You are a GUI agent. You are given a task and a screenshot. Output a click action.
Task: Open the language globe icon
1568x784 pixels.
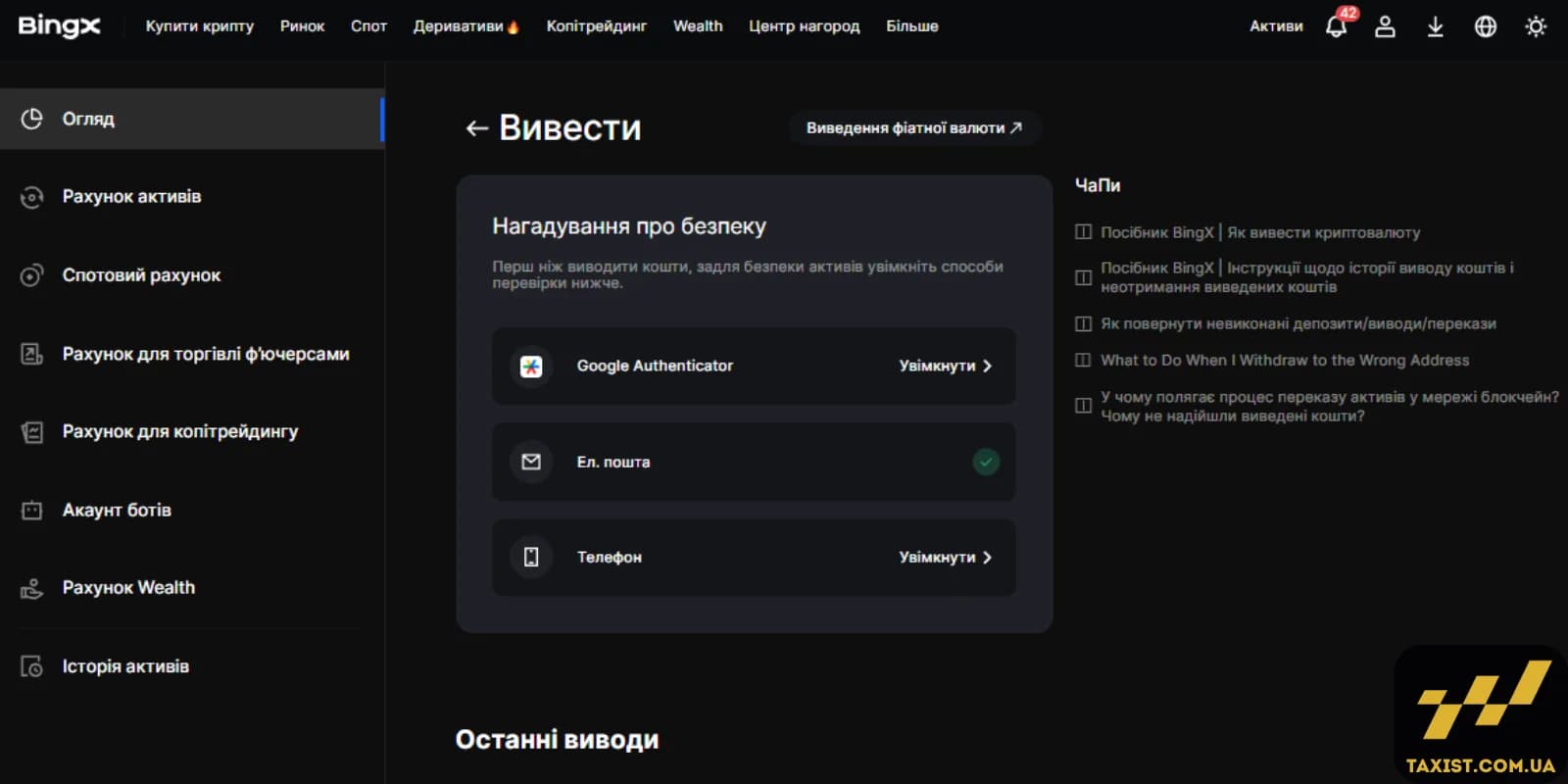pyautogui.click(x=1486, y=26)
